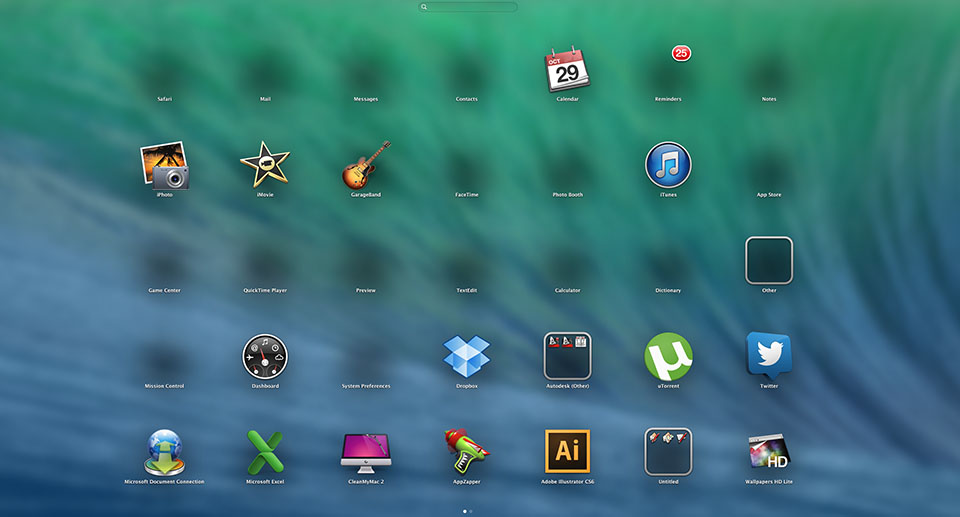Switch to second Launchpad page dot
Image resolution: width=960 pixels, height=517 pixels.
tap(471, 511)
